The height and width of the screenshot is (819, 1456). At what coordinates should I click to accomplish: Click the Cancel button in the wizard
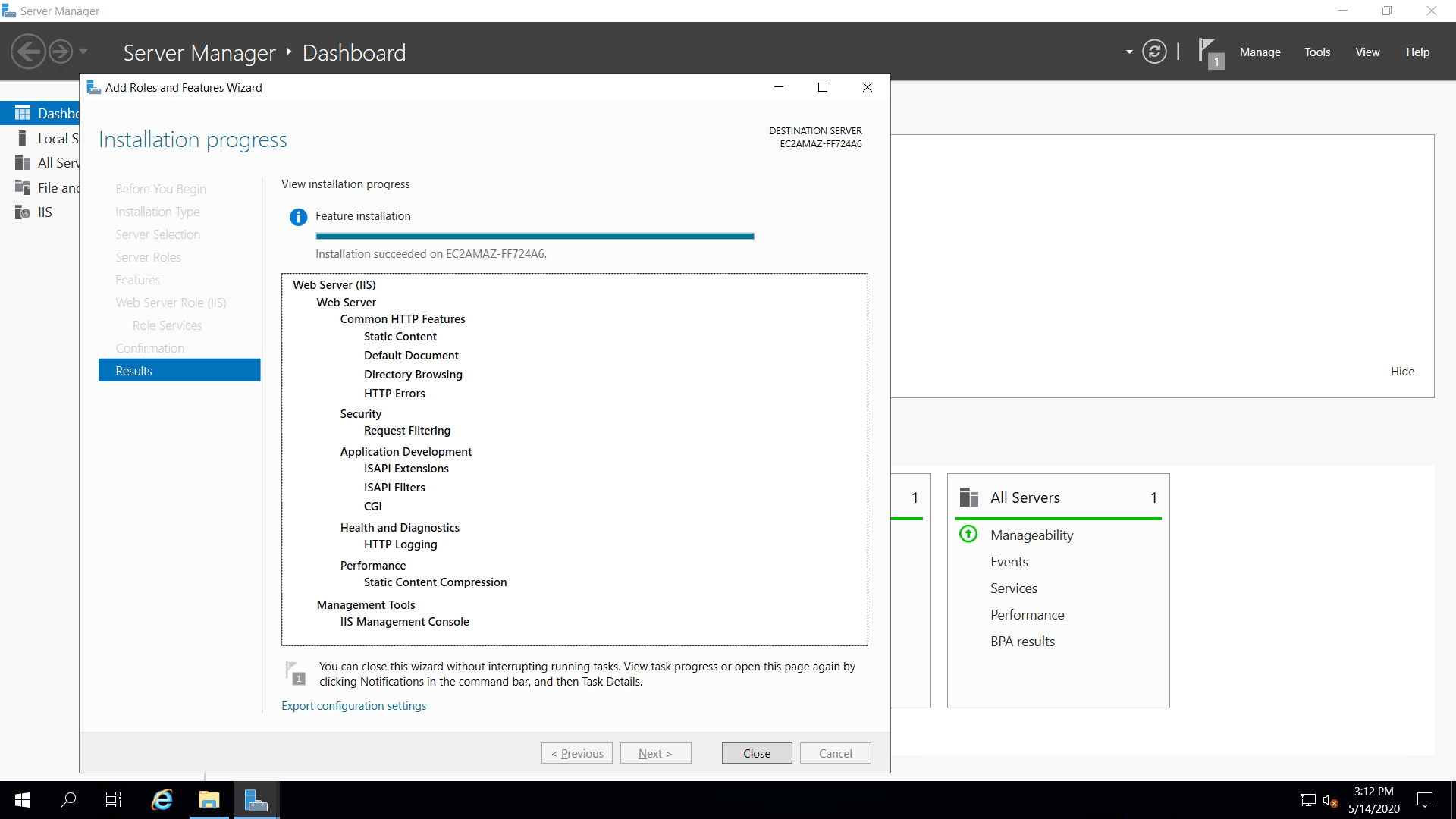[x=835, y=753]
